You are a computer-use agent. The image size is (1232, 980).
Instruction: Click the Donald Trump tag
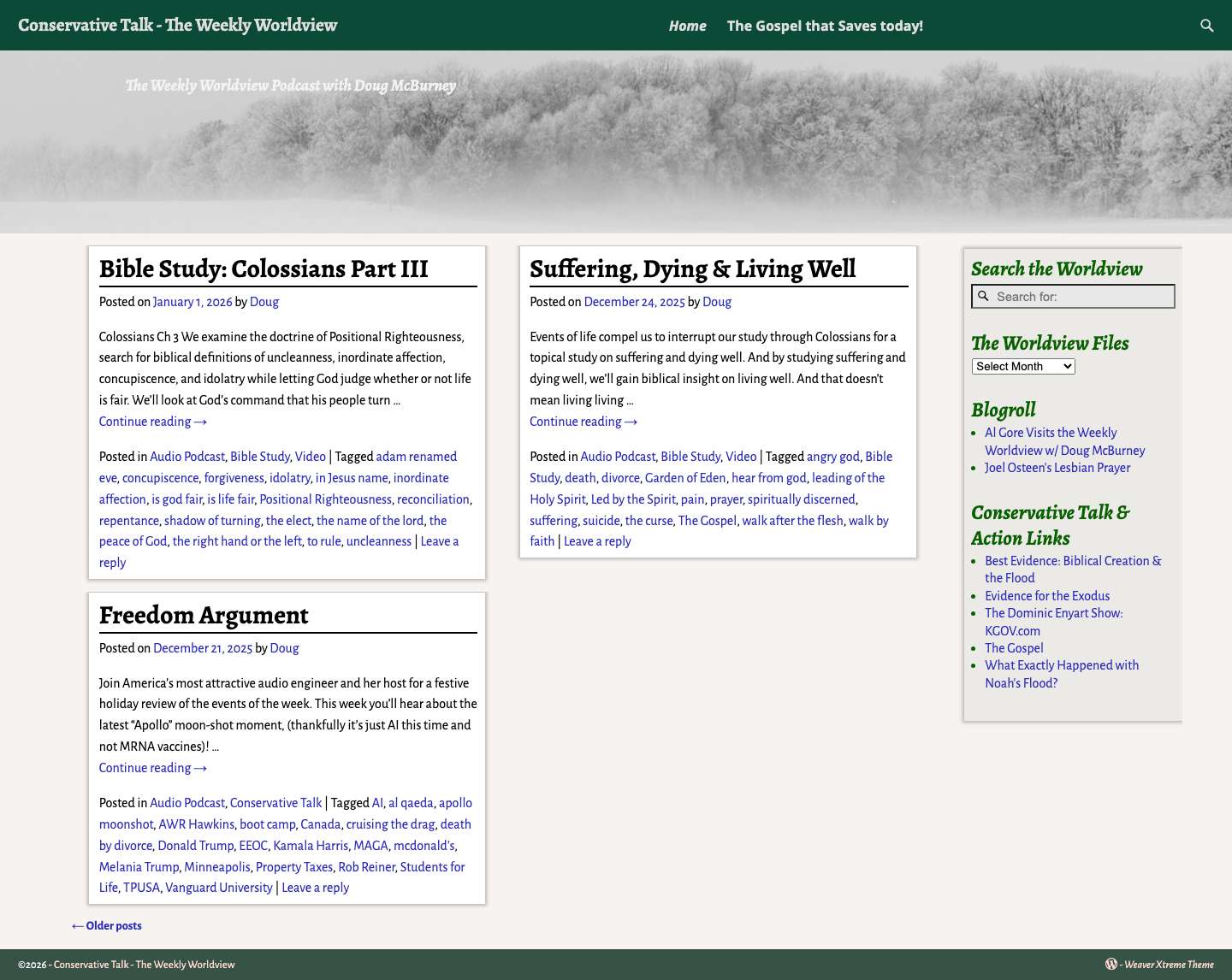point(195,846)
